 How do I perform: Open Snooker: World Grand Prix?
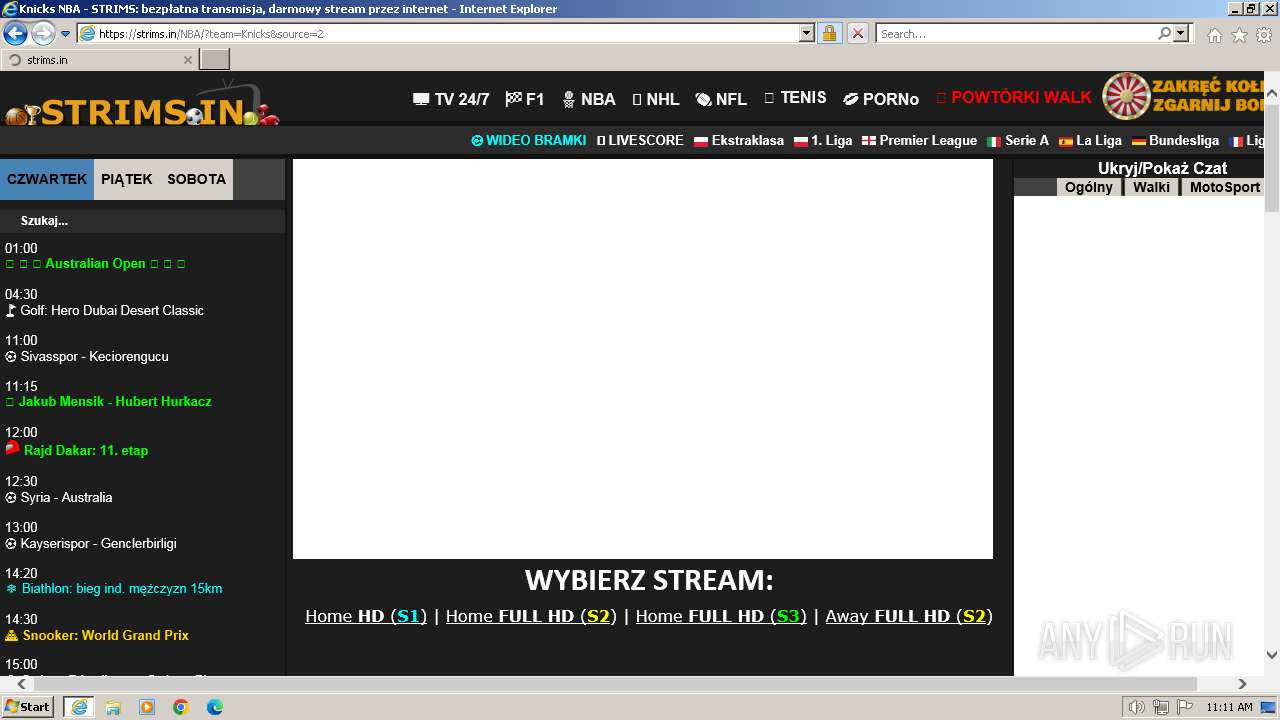click(97, 636)
